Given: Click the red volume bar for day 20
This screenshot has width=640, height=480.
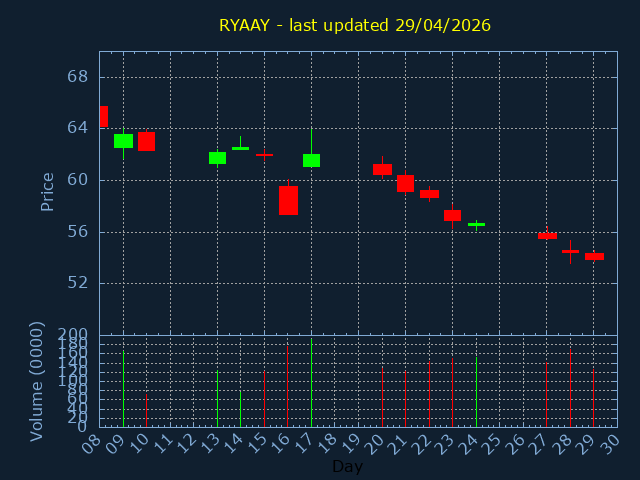Looking at the screenshot, I should (382, 397).
